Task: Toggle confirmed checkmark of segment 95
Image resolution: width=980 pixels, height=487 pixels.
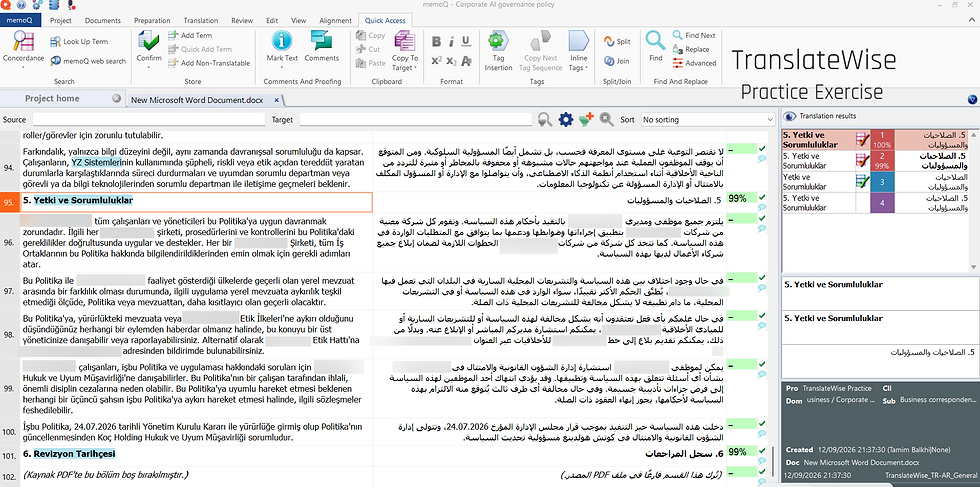Action: (761, 198)
